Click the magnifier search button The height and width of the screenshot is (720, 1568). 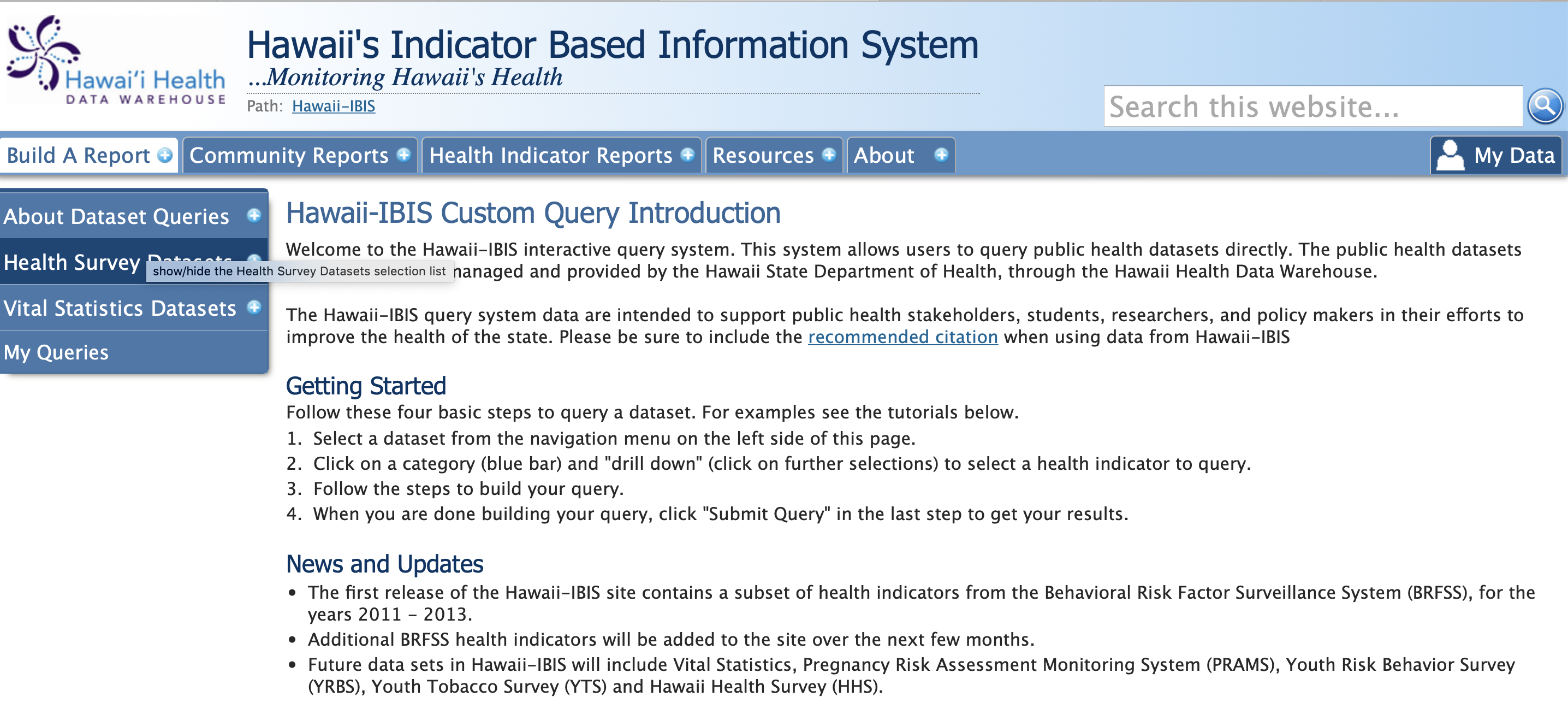pos(1545,106)
